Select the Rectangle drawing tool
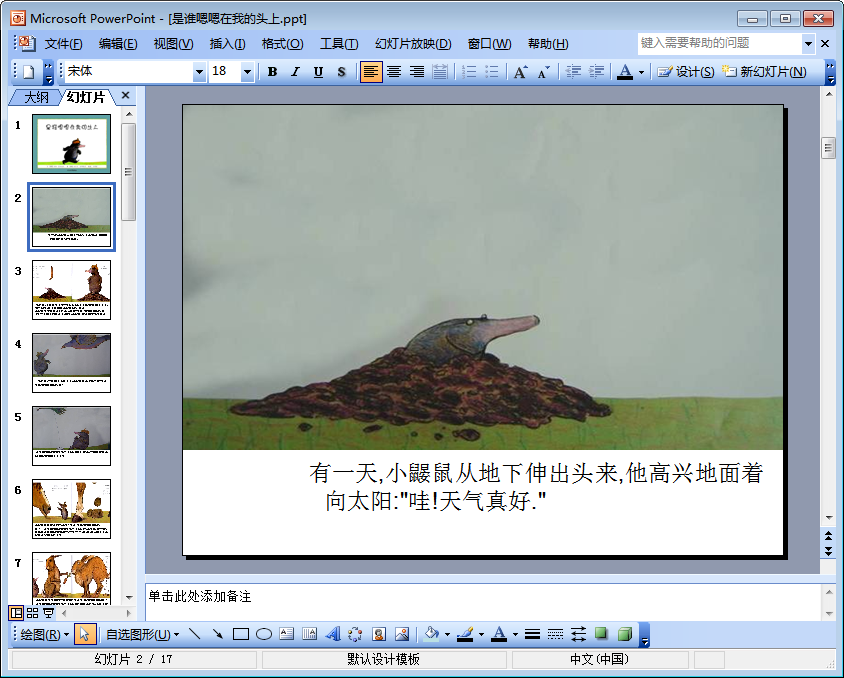Screen dimensions: 844x678 (241, 634)
